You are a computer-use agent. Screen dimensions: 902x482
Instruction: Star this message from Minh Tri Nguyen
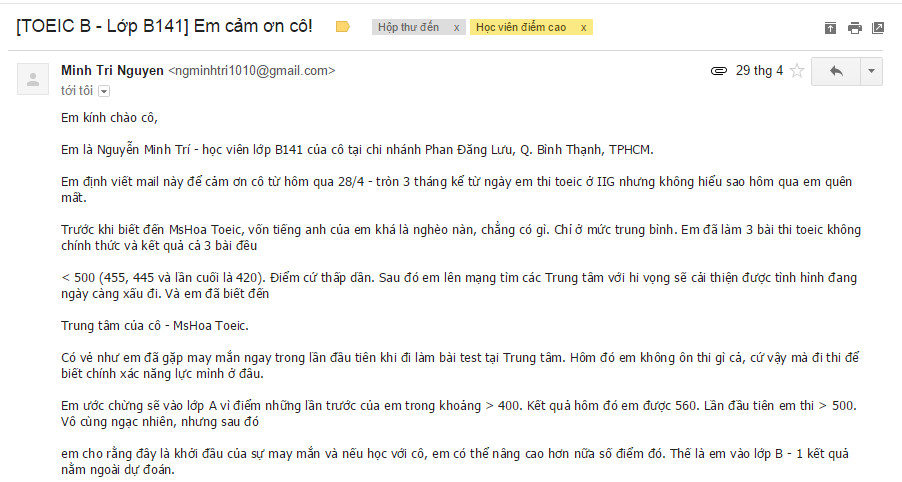click(x=797, y=71)
